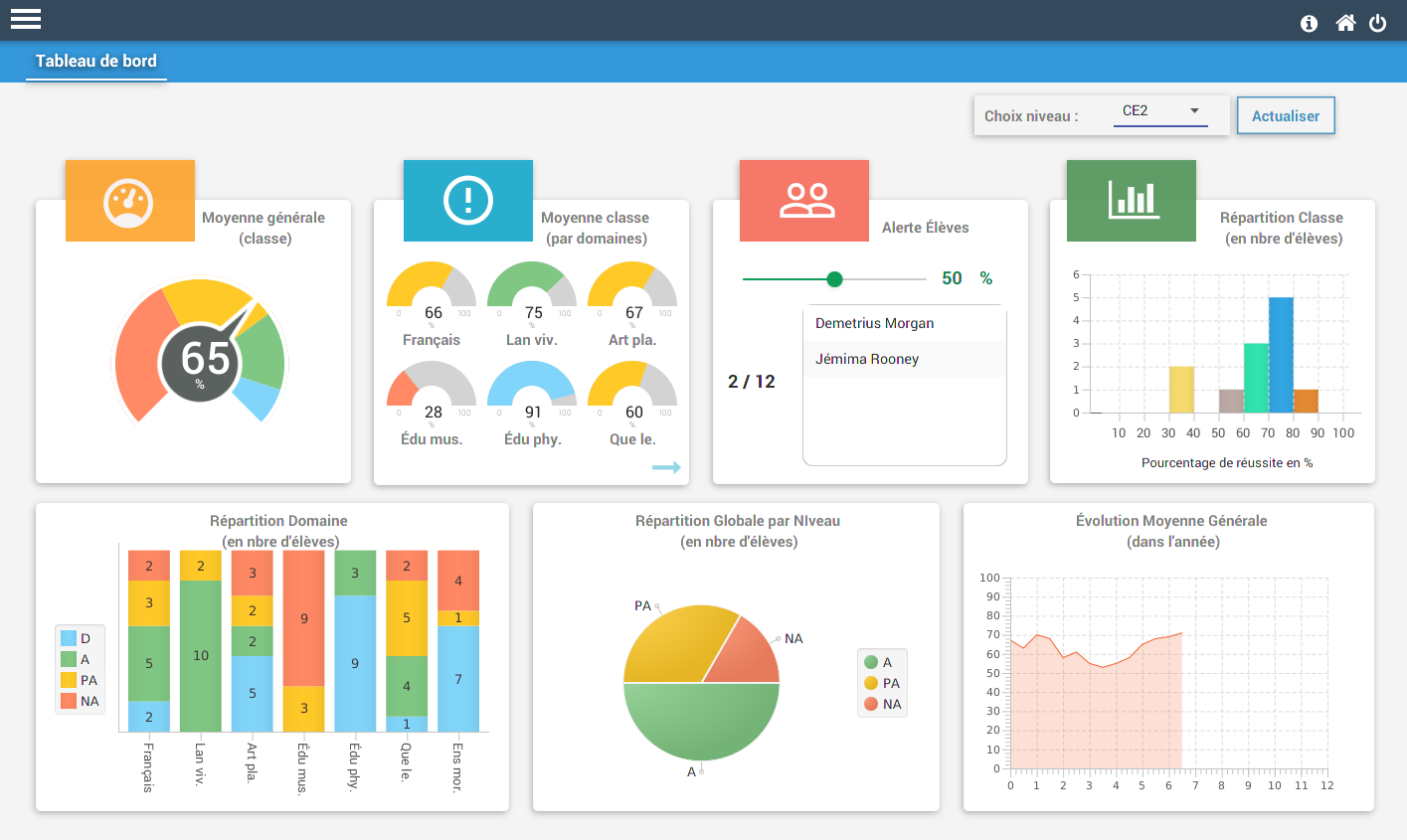Image resolution: width=1407 pixels, height=840 pixels.
Task: Click the green bar chart icon
Action: (1133, 201)
